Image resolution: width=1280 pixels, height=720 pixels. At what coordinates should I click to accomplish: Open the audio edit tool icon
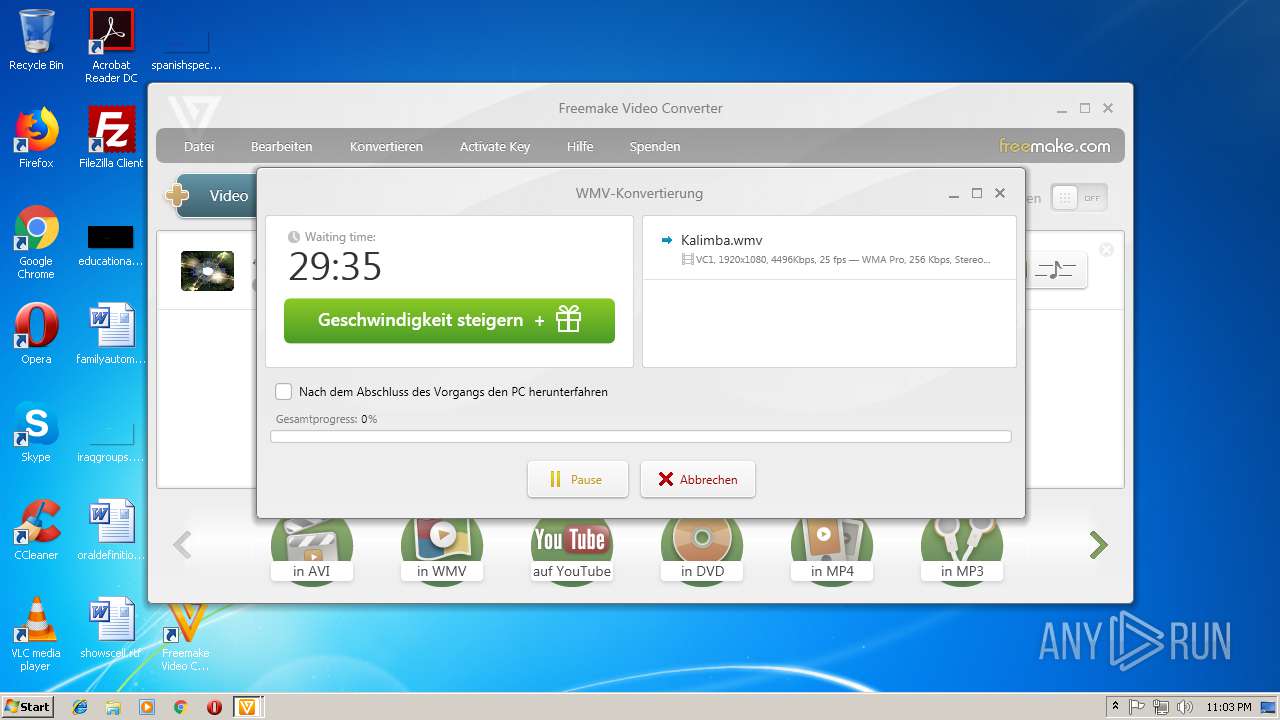1055,270
